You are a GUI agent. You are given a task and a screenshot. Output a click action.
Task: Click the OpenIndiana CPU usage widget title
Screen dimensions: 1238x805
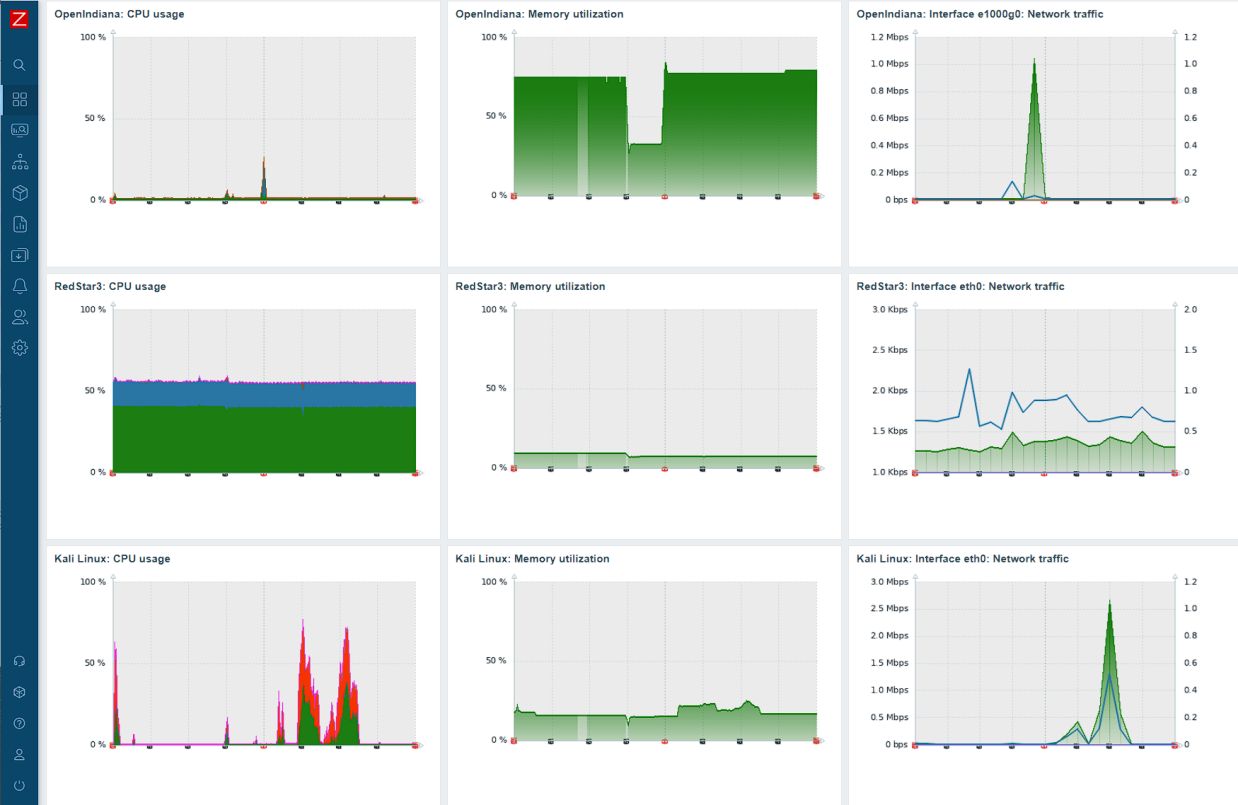[119, 14]
